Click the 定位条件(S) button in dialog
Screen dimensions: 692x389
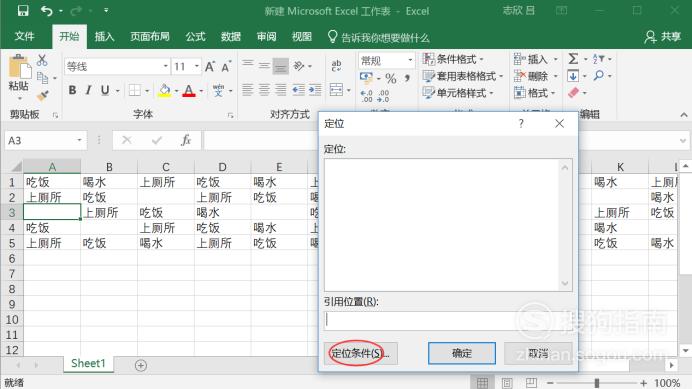pyautogui.click(x=361, y=353)
